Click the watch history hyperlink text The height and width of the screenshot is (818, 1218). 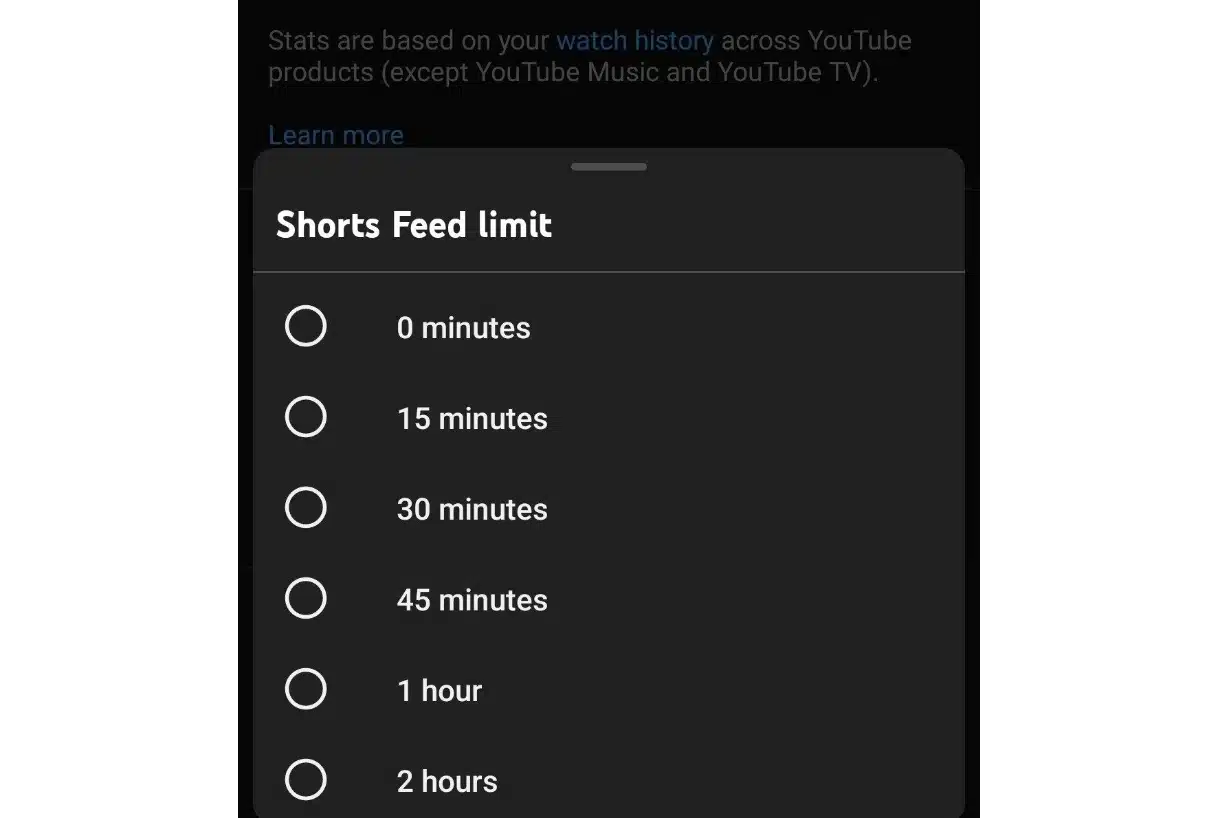[x=634, y=41]
